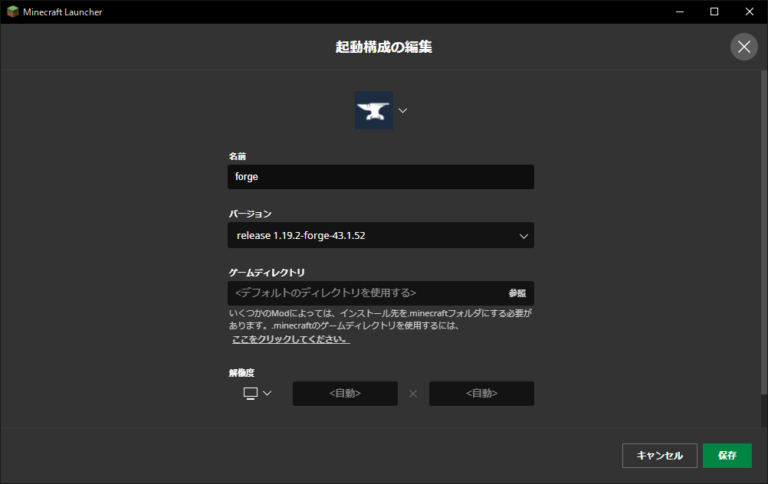
Task: Maximize the Minecraft Launcher window
Action: 714,12
